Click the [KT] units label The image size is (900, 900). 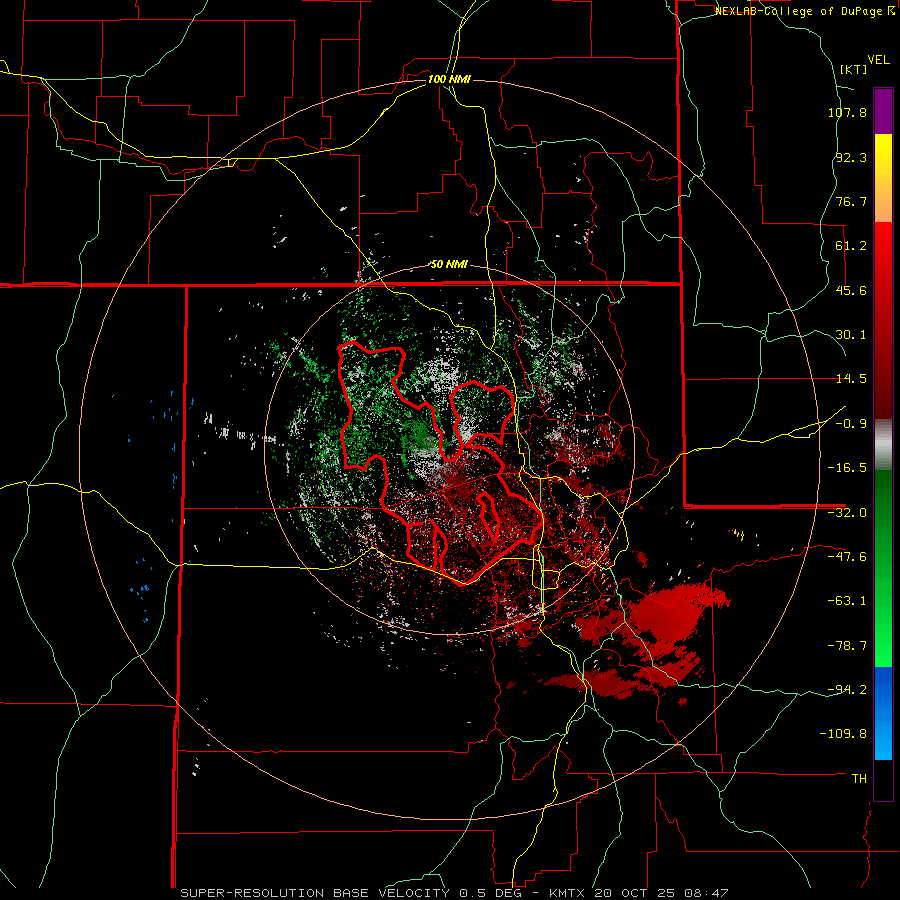[x=854, y=69]
